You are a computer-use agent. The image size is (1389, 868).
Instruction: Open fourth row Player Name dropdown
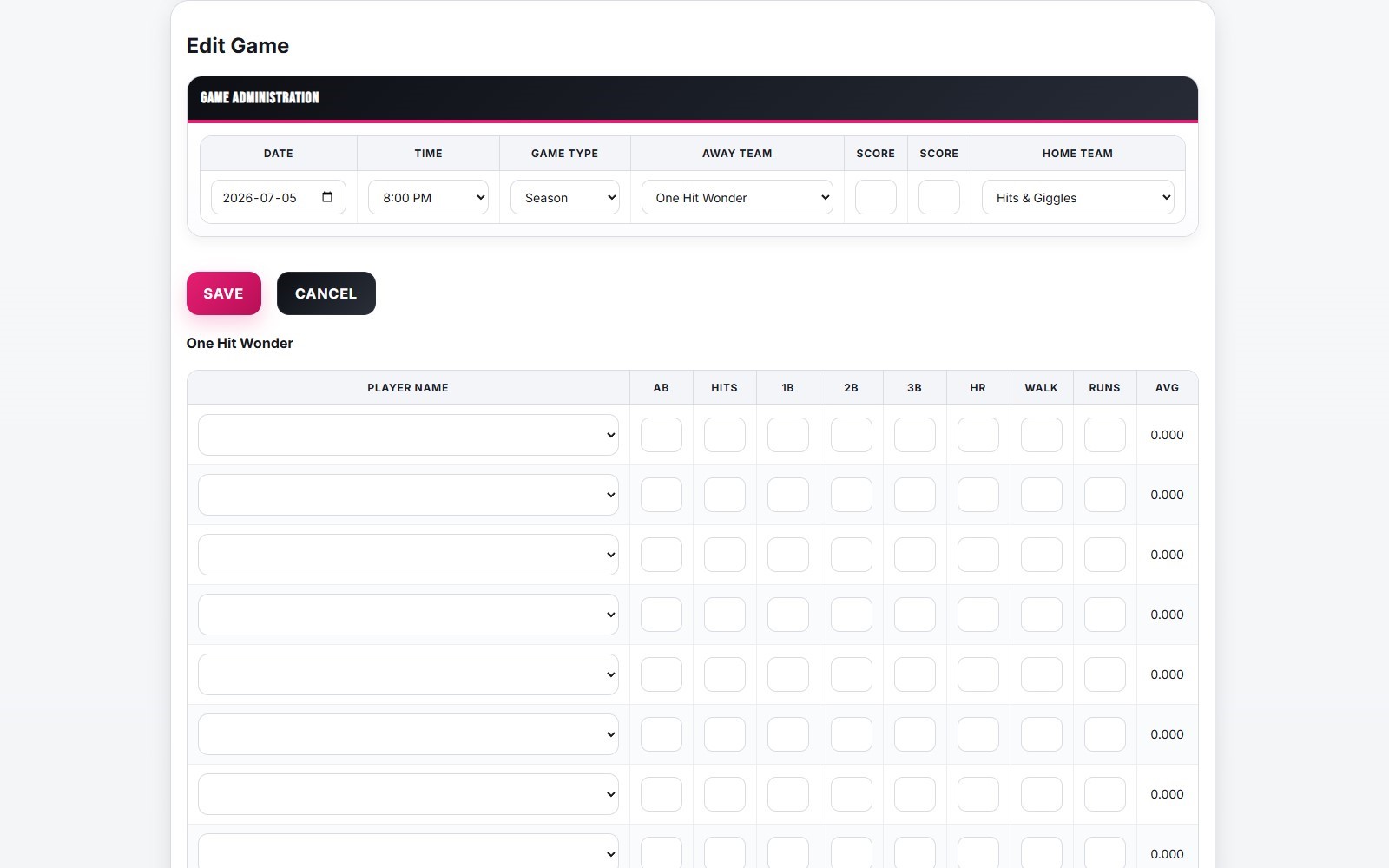tap(408, 615)
